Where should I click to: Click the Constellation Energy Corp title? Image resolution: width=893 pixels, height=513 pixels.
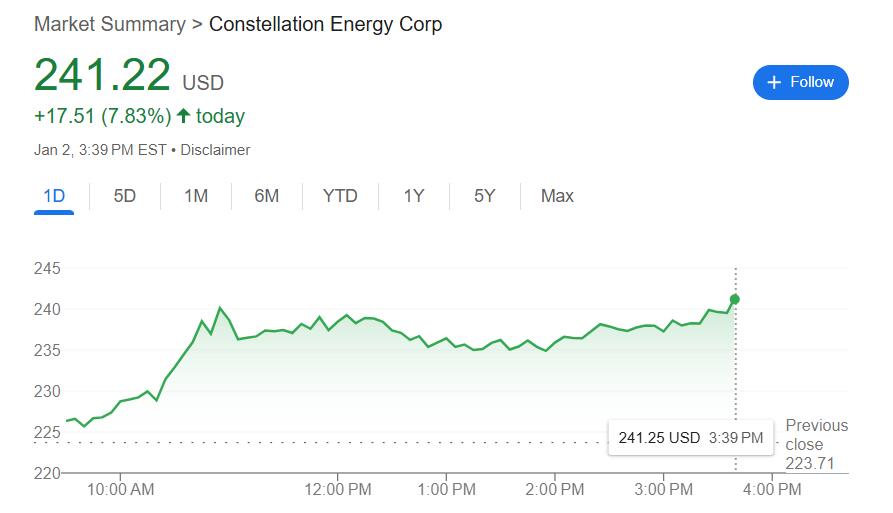pos(325,24)
